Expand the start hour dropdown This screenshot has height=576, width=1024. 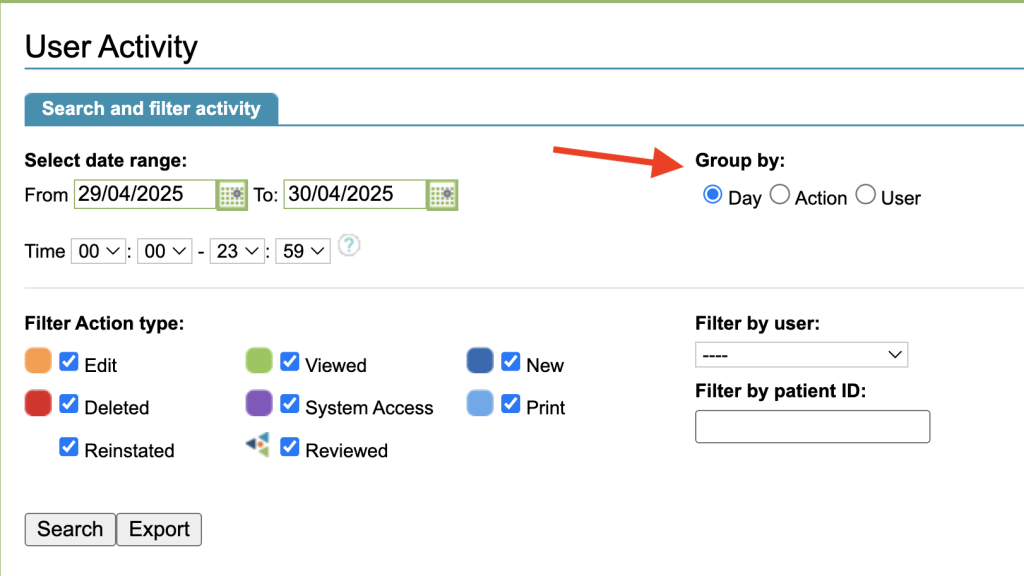click(x=97, y=252)
